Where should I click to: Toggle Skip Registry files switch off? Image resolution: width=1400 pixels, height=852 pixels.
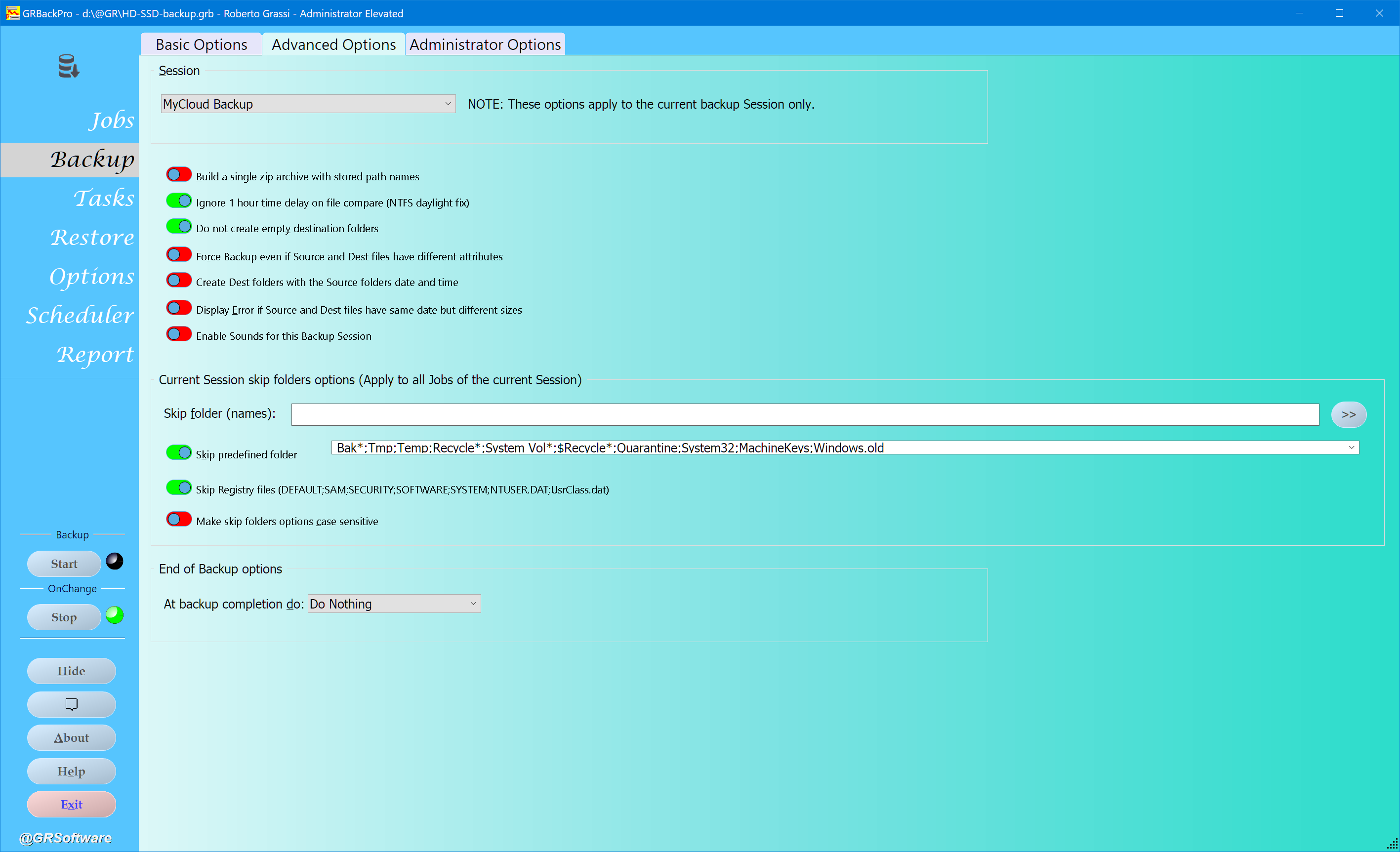(179, 488)
